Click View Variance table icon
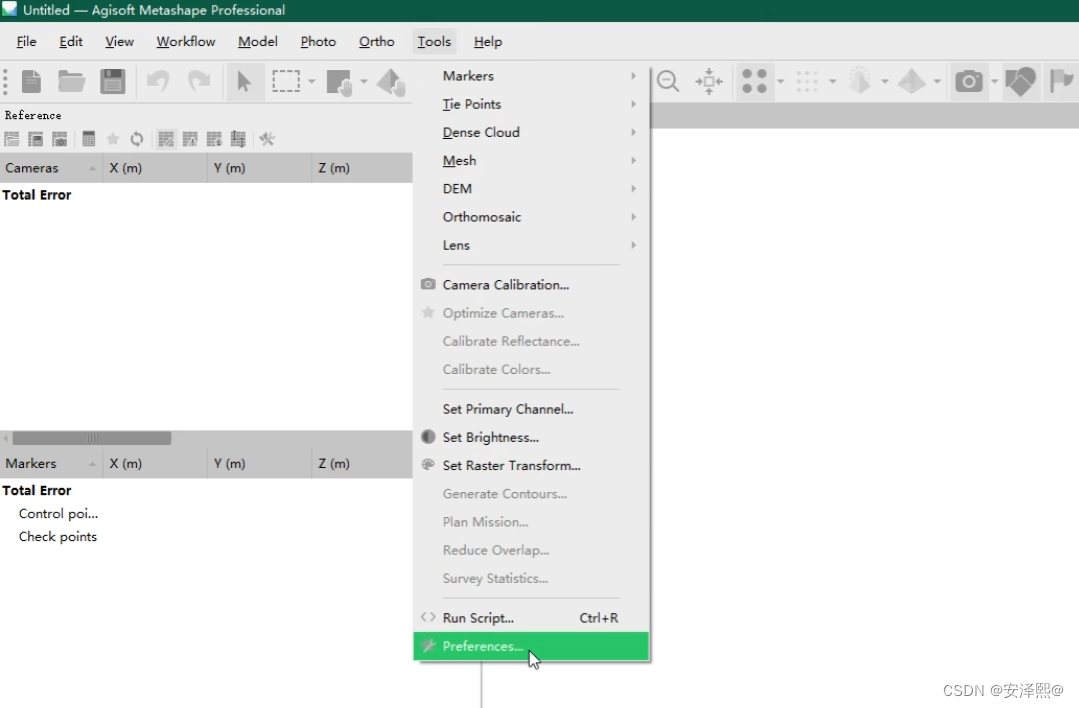 (238, 139)
